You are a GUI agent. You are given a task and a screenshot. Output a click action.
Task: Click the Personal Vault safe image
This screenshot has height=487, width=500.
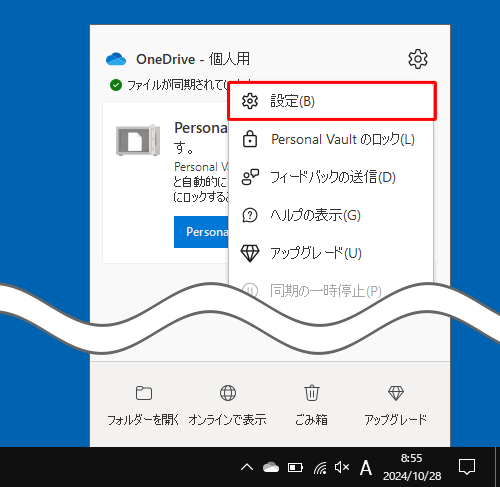[x=138, y=140]
